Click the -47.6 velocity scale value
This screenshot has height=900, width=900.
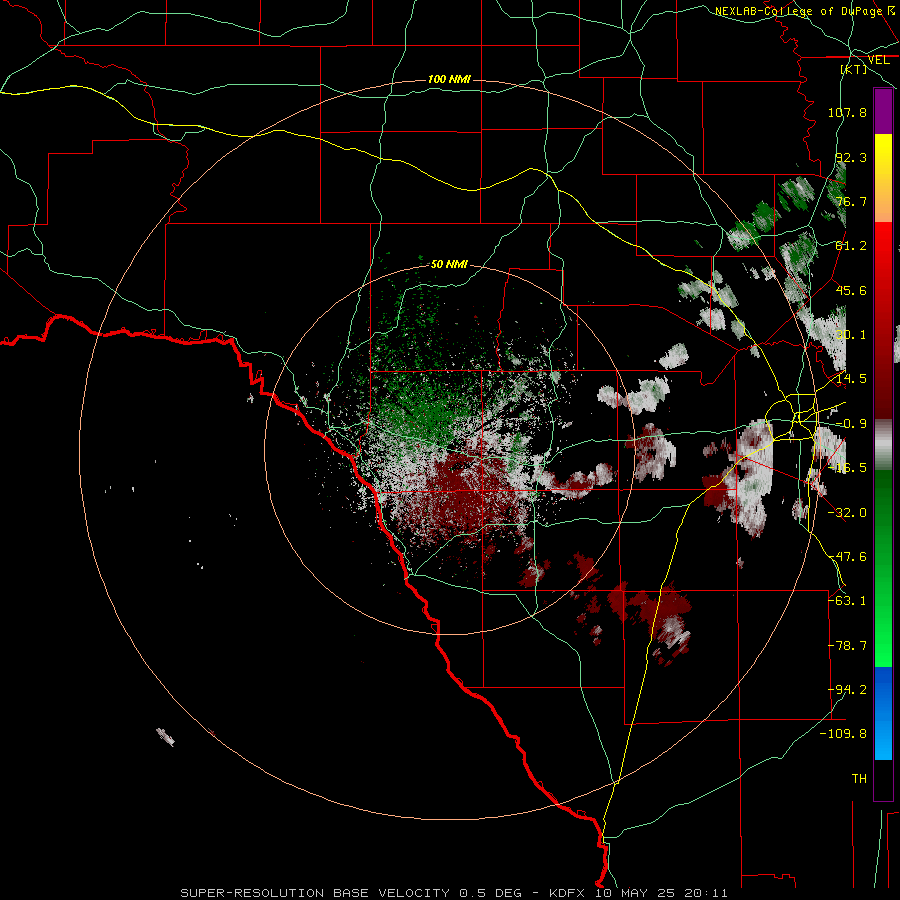(847, 557)
